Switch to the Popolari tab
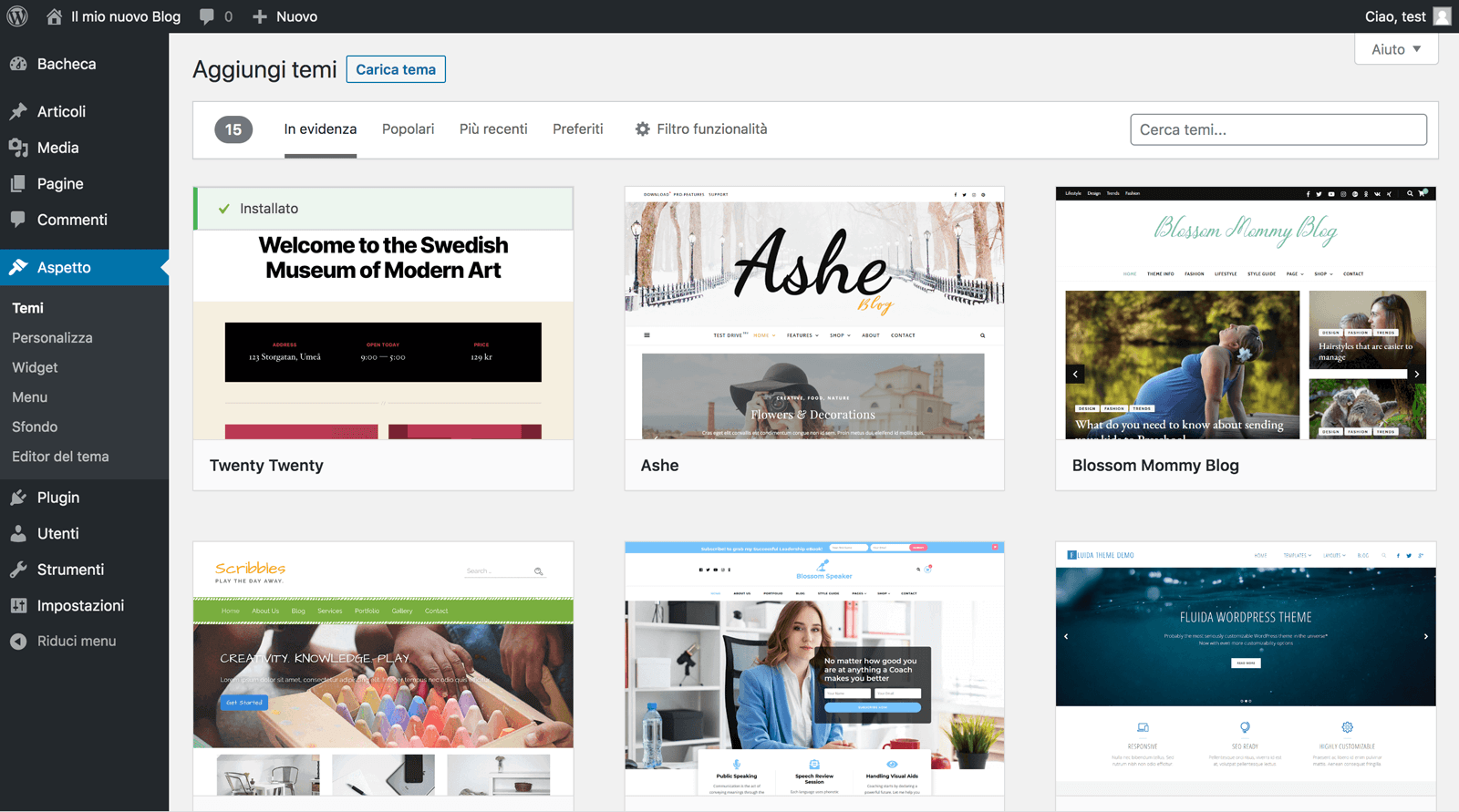This screenshot has height=812, width=1459. point(408,129)
